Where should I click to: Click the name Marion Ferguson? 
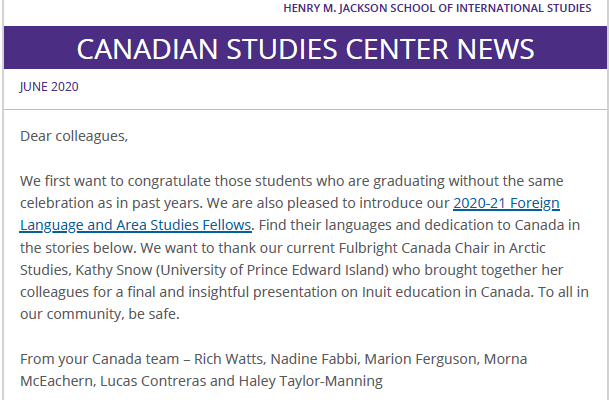(420, 359)
